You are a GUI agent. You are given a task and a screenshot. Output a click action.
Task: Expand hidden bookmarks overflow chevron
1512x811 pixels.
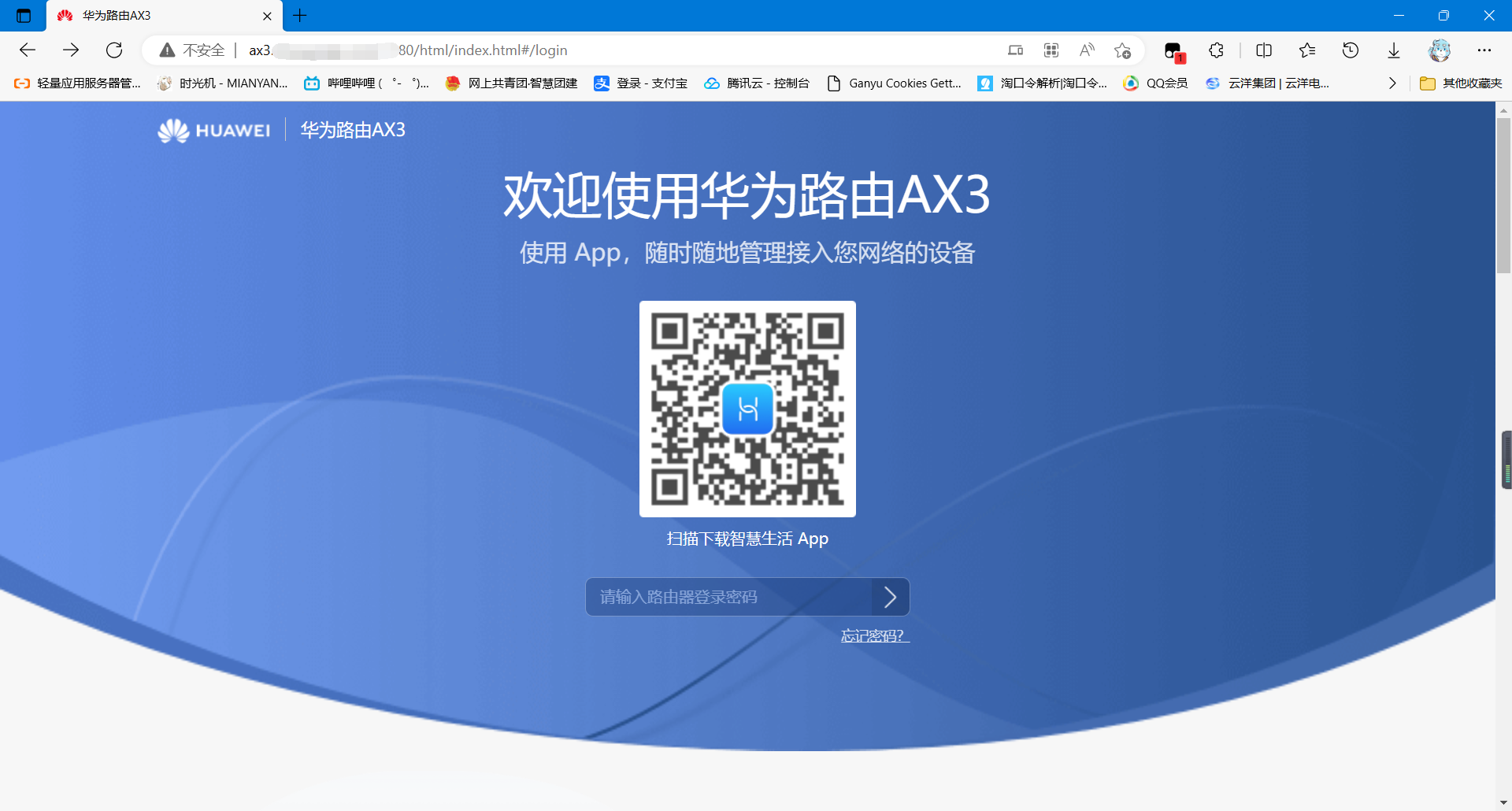pos(1392,83)
